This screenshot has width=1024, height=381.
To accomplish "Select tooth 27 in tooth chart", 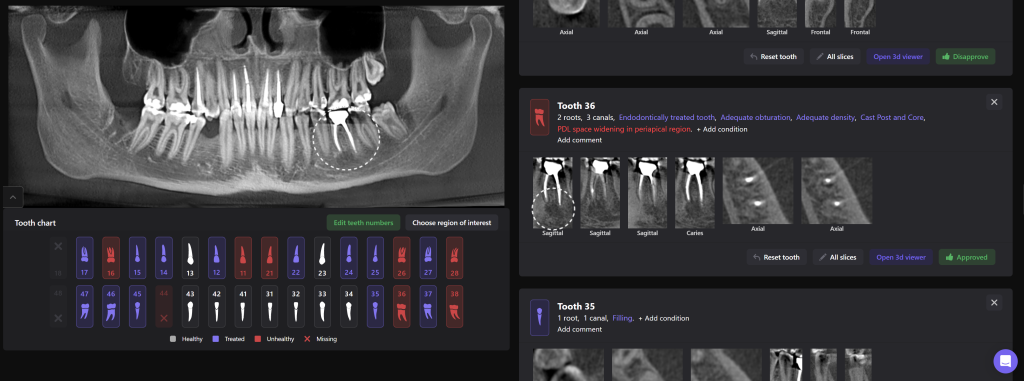I will pyautogui.click(x=428, y=258).
